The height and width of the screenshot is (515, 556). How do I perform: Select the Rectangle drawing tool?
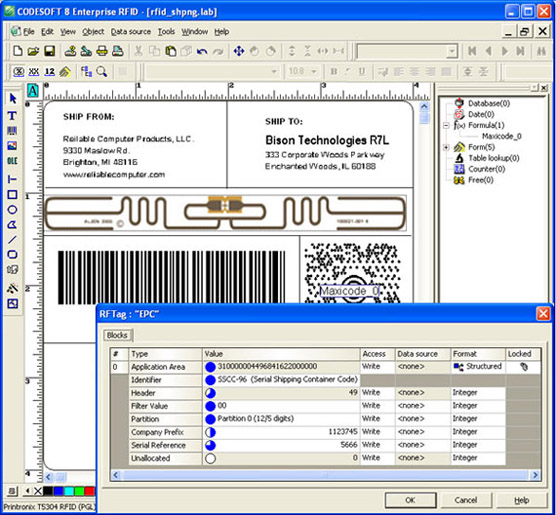point(12,194)
